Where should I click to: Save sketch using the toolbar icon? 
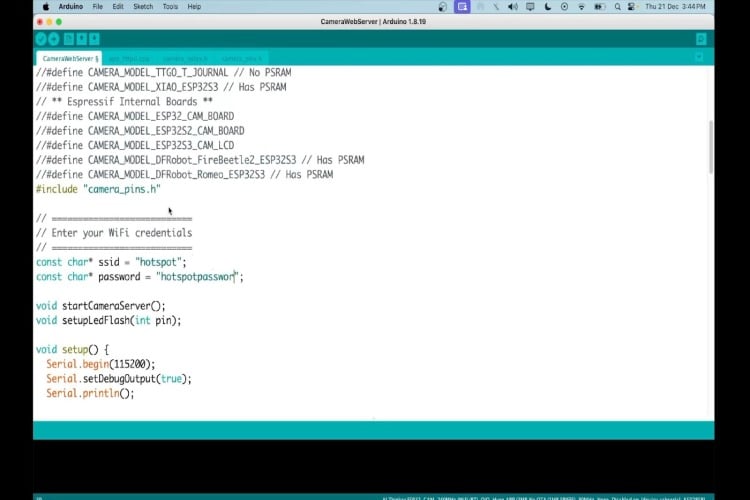click(95, 39)
